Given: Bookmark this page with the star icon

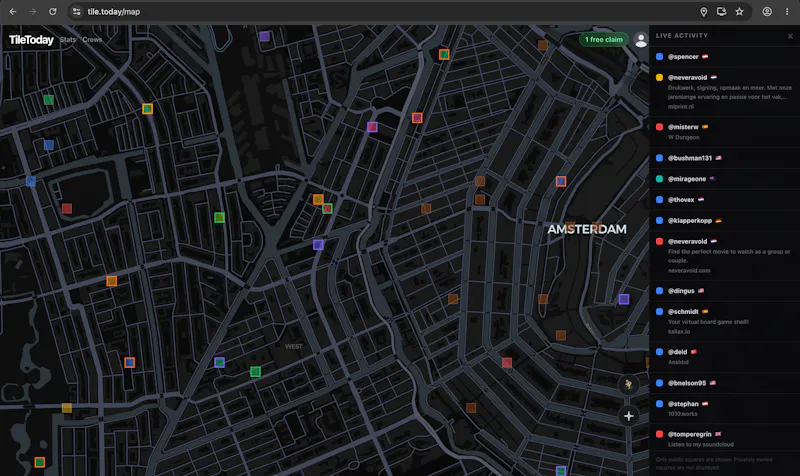Looking at the screenshot, I should [x=739, y=11].
